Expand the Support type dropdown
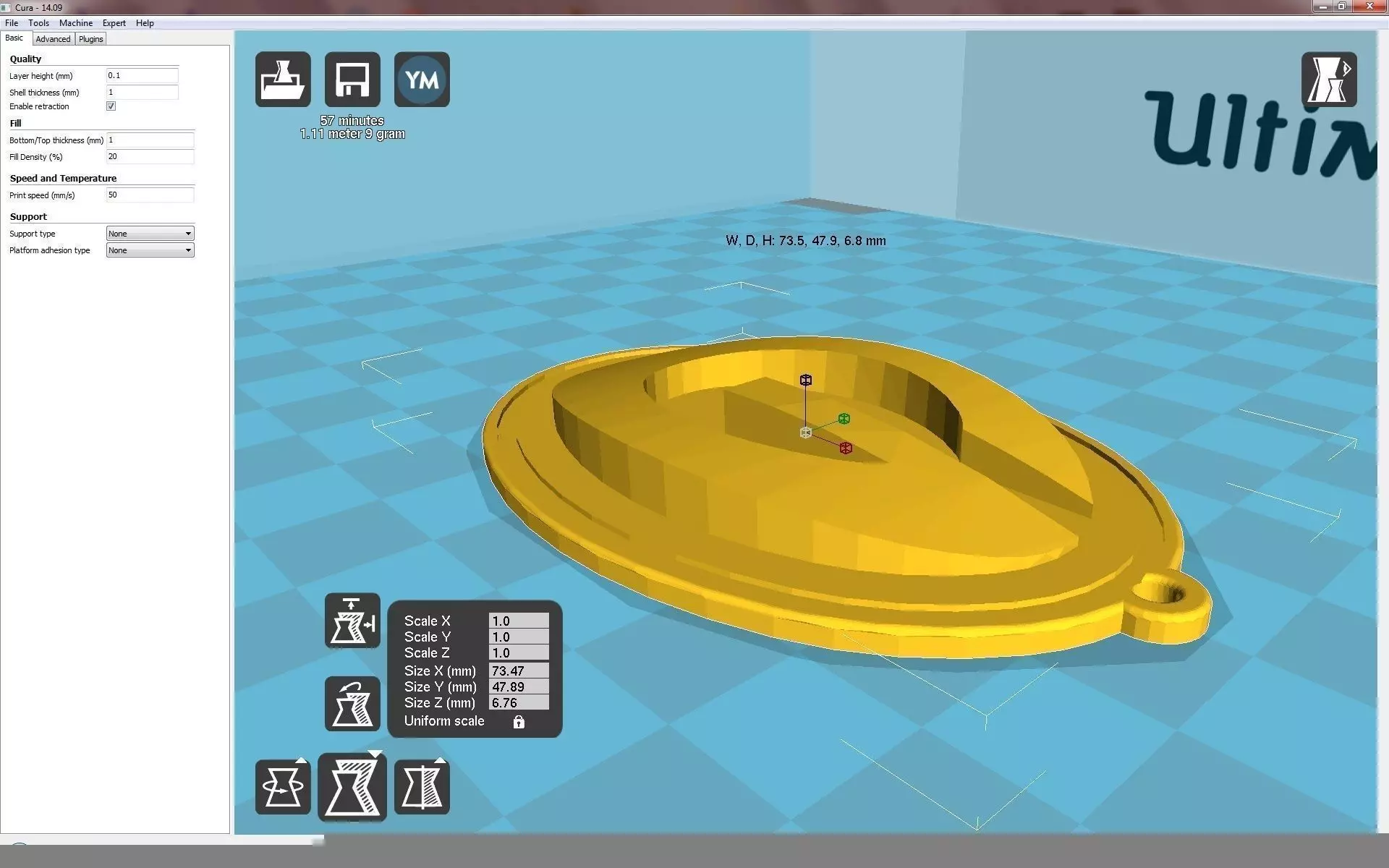The height and width of the screenshot is (868, 1389). click(x=150, y=234)
